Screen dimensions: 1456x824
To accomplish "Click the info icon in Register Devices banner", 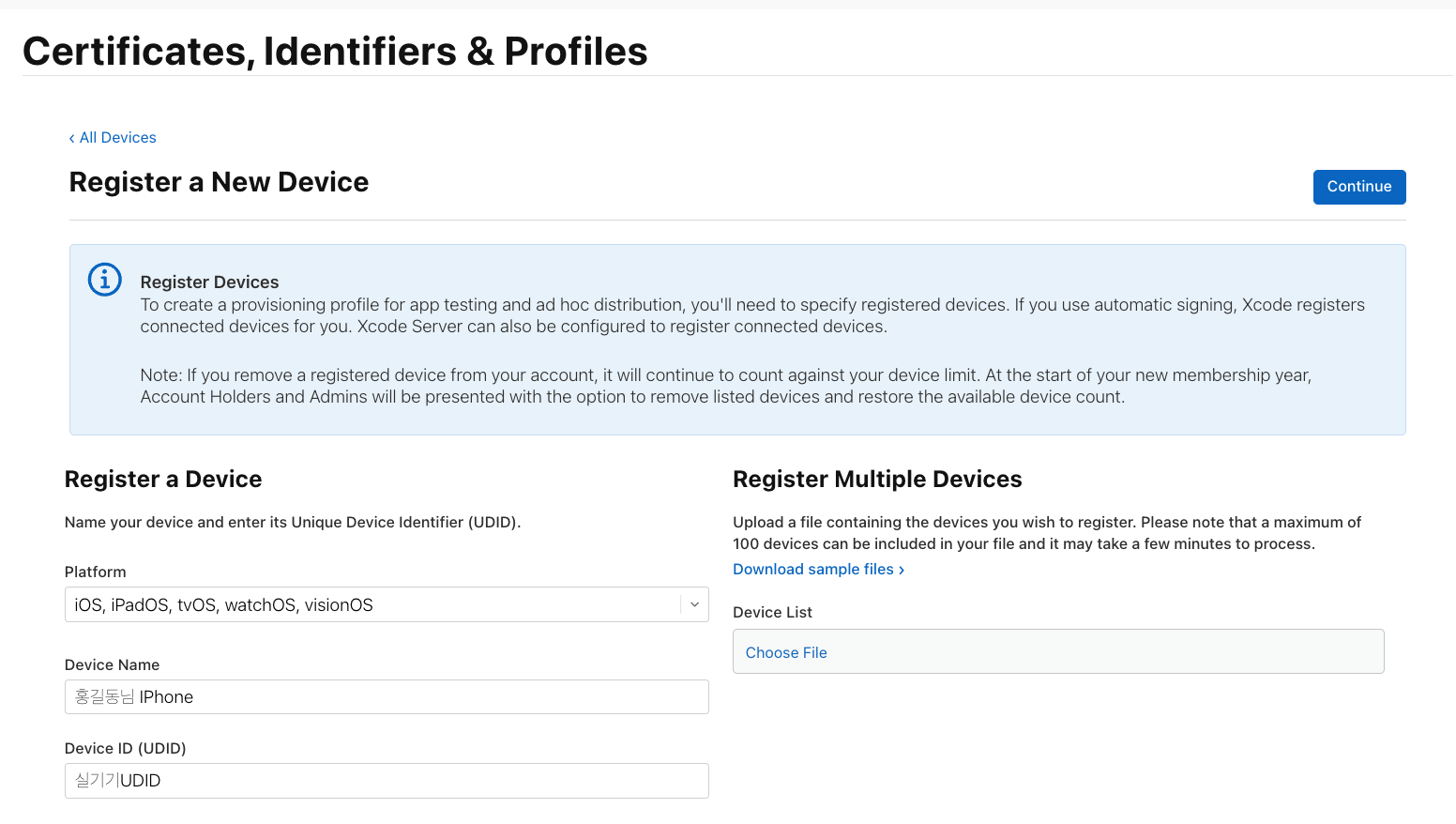I will click(104, 280).
